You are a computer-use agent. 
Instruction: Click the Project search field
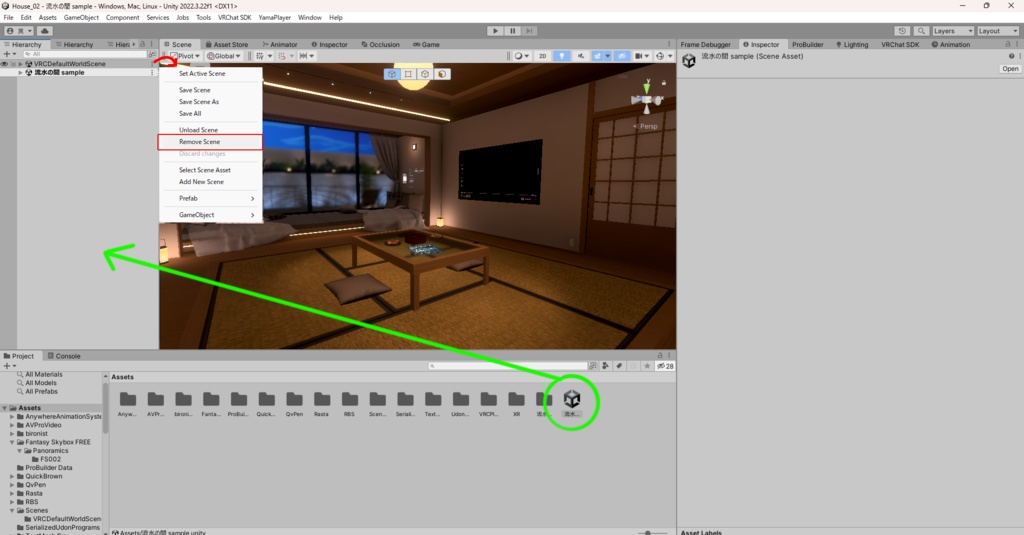click(x=508, y=366)
